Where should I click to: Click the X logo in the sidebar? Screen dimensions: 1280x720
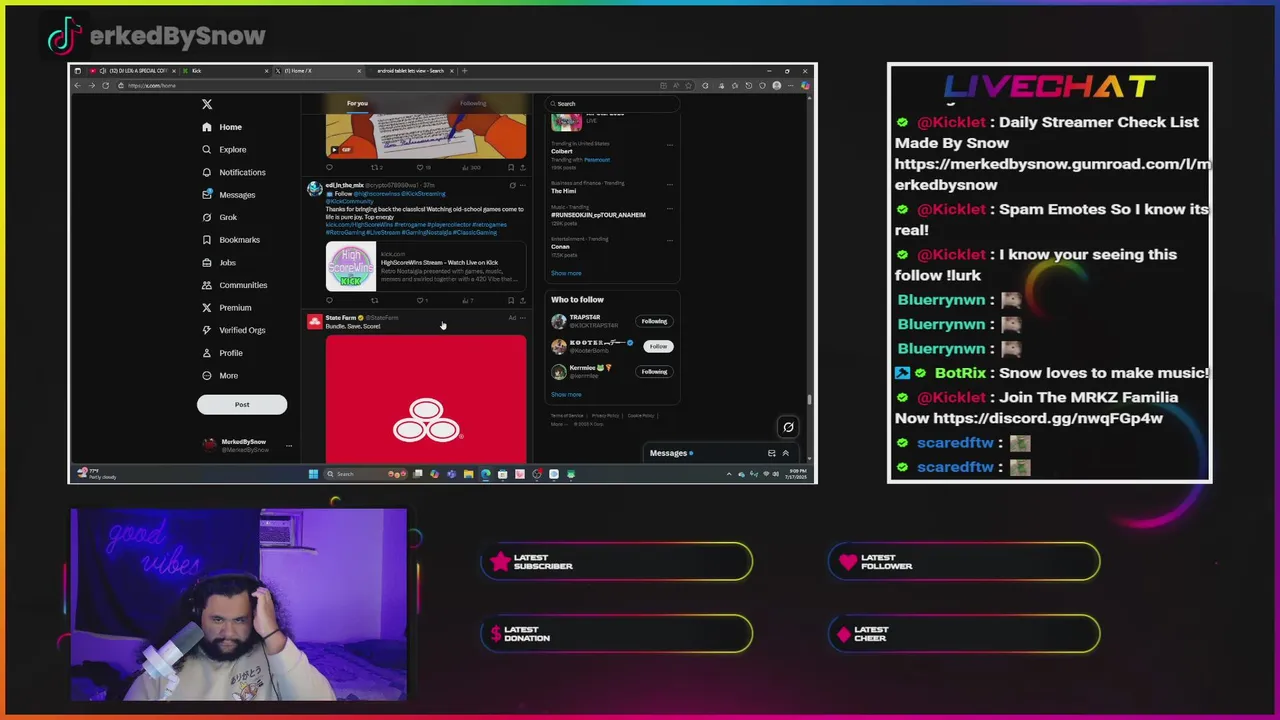[x=207, y=104]
